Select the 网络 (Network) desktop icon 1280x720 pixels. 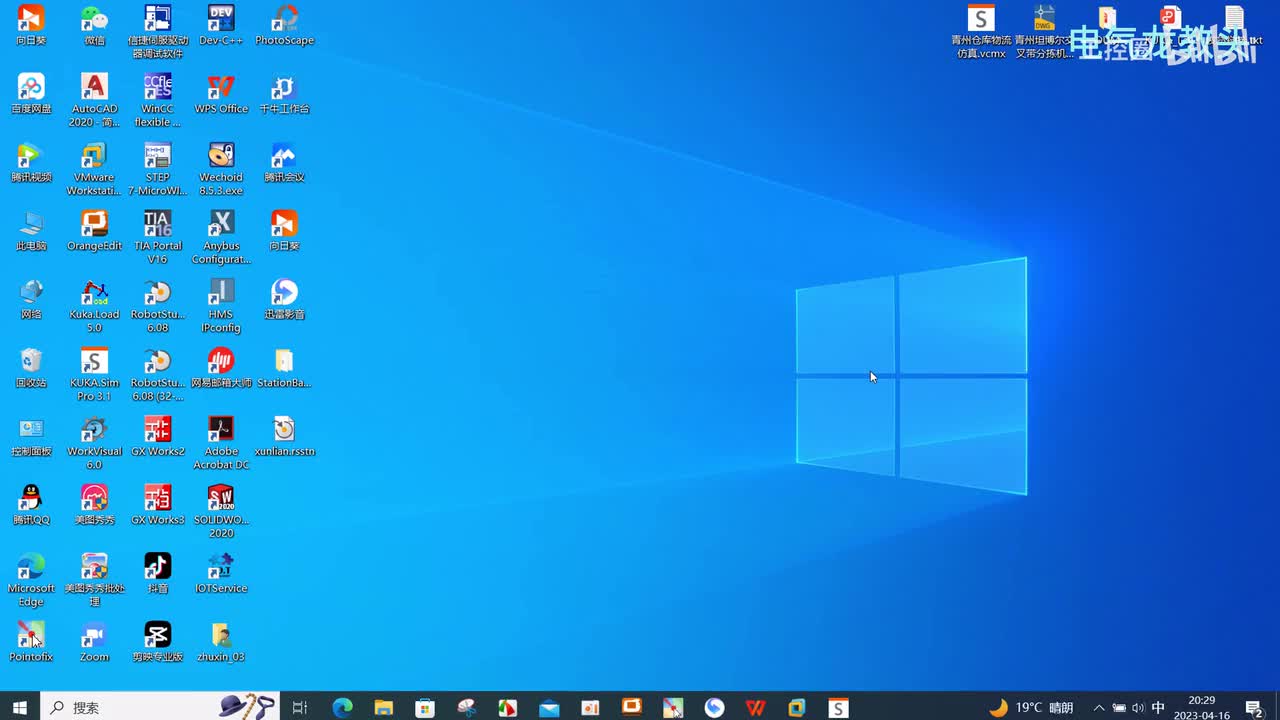(31, 300)
